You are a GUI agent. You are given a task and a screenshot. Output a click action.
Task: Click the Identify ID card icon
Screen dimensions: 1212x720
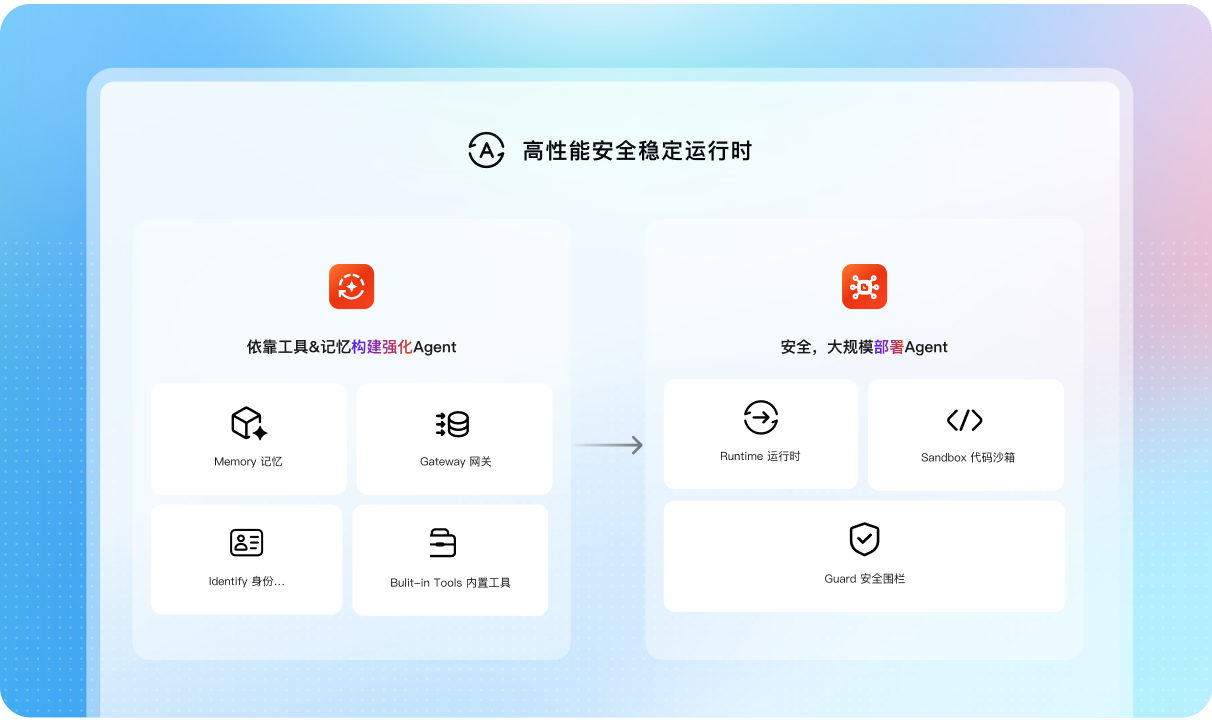(246, 543)
